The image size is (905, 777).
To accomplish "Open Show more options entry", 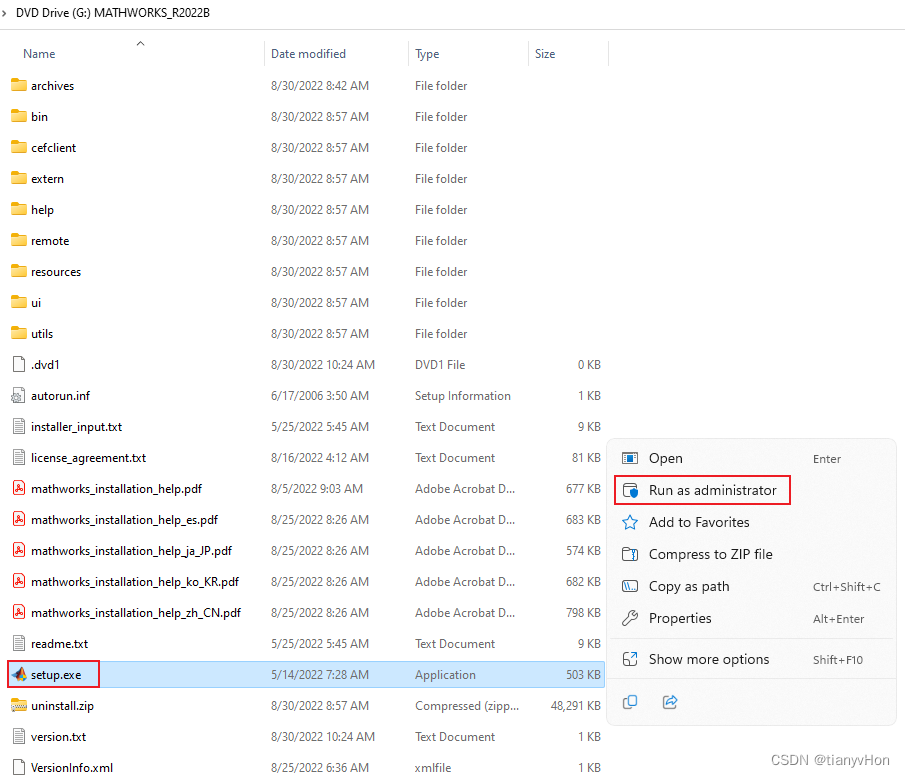I will pyautogui.click(x=709, y=659).
